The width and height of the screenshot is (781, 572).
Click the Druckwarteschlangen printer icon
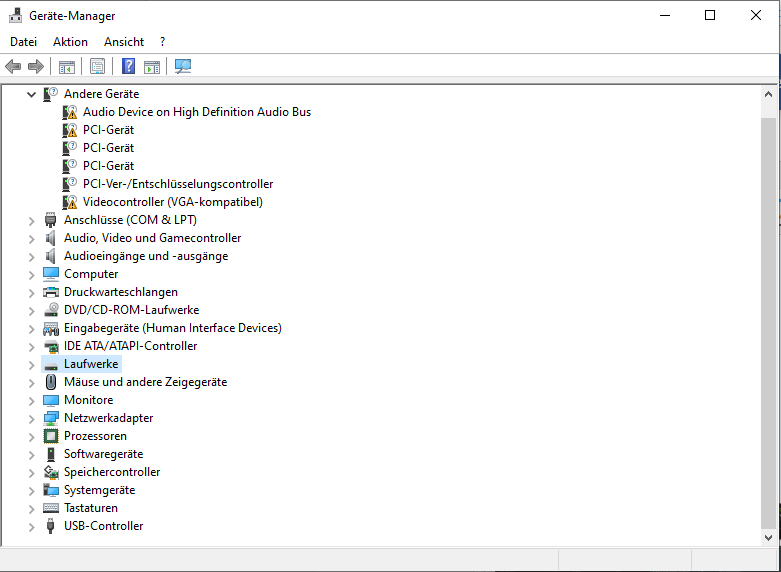point(50,292)
